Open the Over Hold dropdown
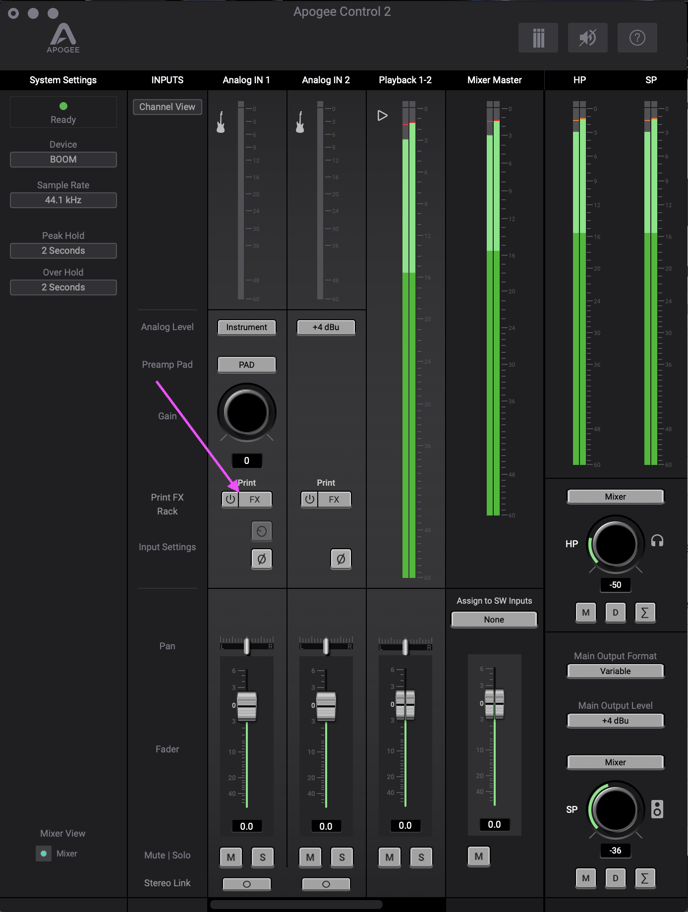Screen dimensions: 688x912 tap(63, 287)
